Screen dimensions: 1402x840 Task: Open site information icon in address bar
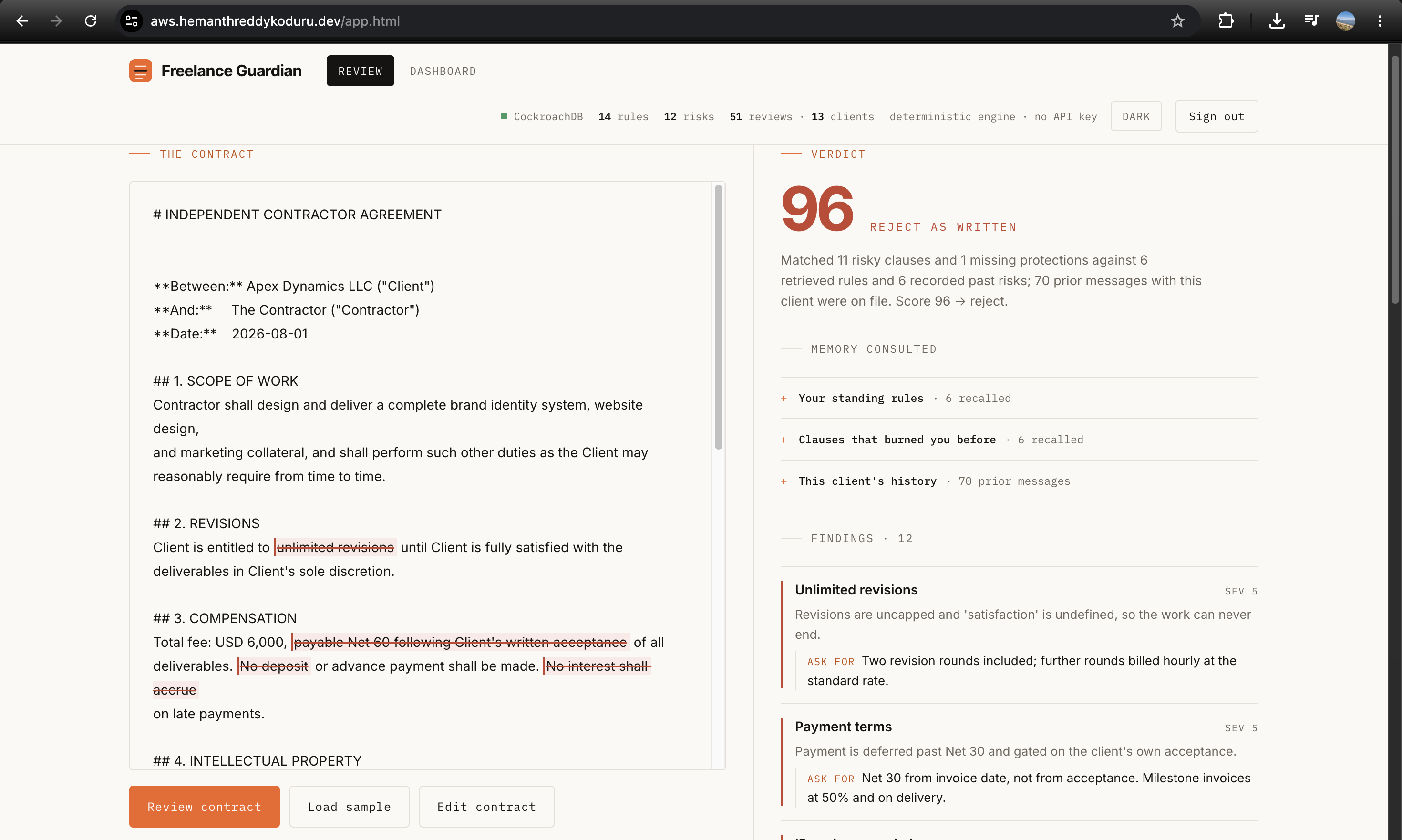click(131, 21)
